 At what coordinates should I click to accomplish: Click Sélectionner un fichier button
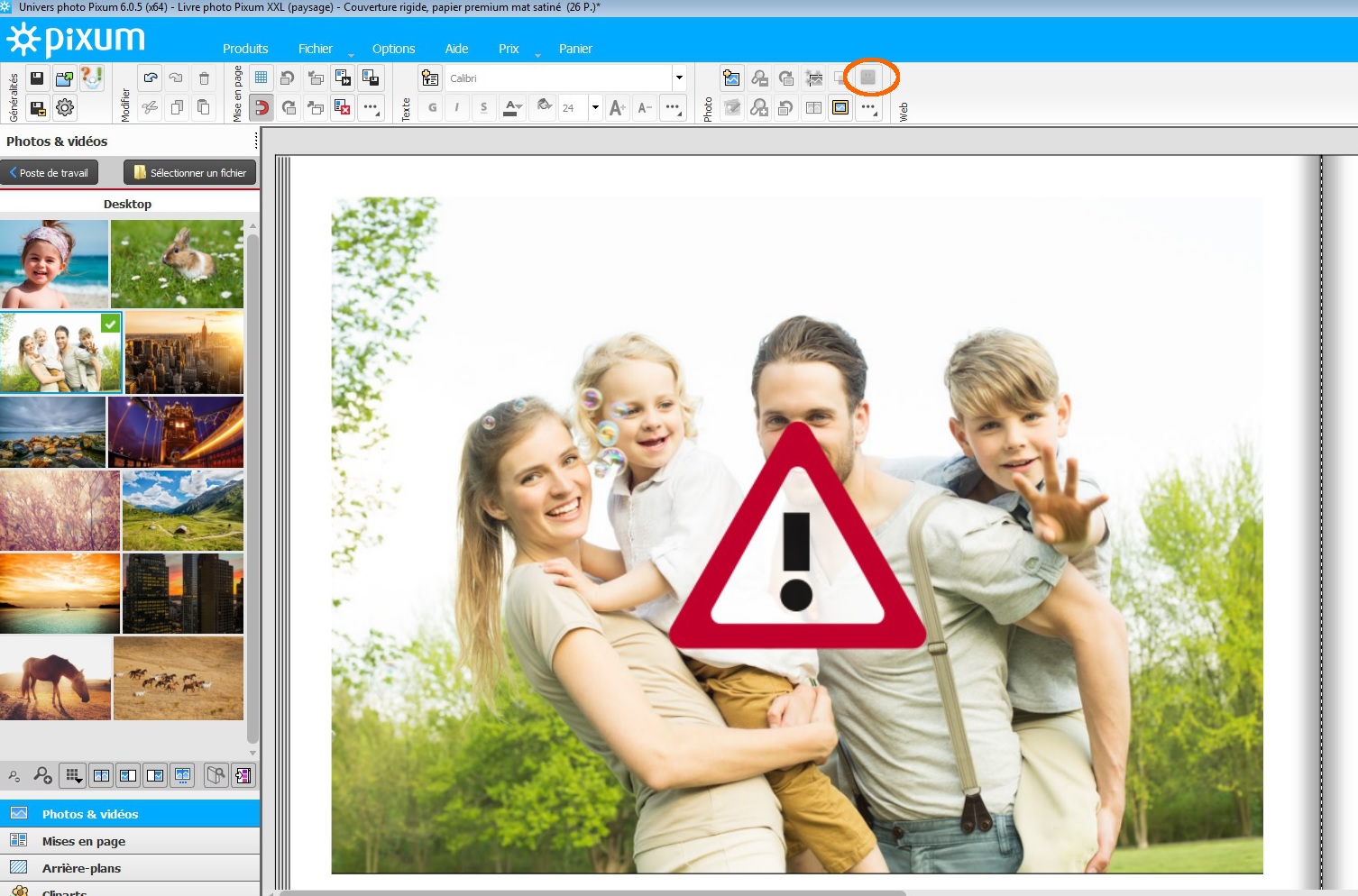(190, 172)
